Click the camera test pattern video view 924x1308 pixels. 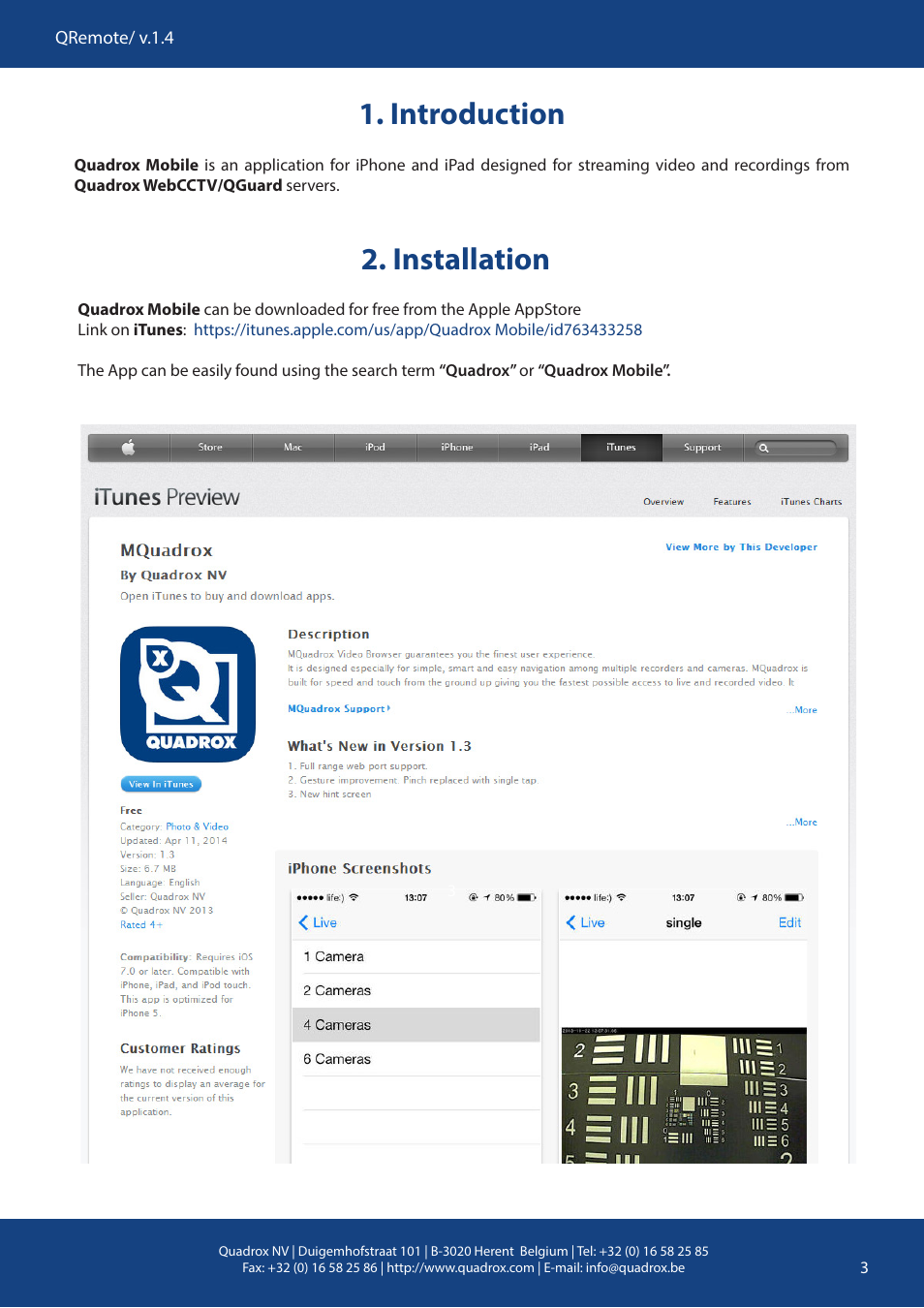[684, 1096]
